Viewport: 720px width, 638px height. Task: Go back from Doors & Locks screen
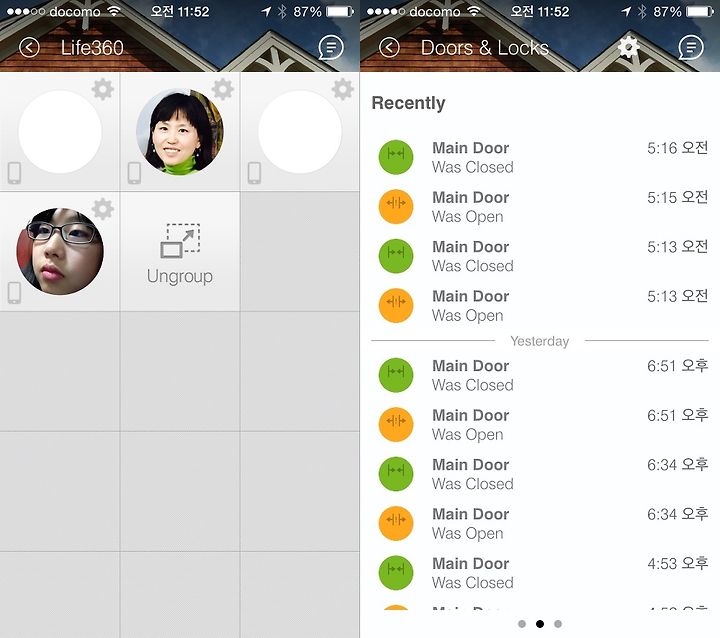coord(389,47)
